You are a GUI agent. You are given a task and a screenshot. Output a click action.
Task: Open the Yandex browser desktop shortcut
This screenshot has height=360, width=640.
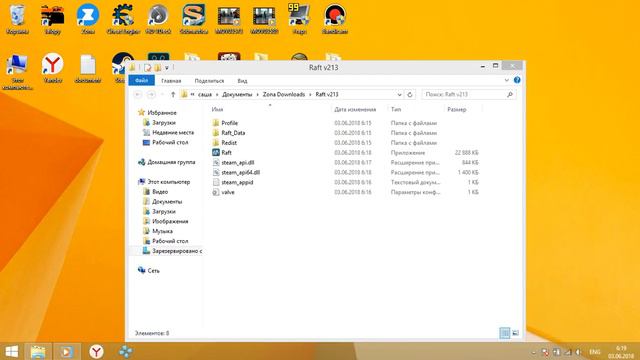tap(53, 68)
